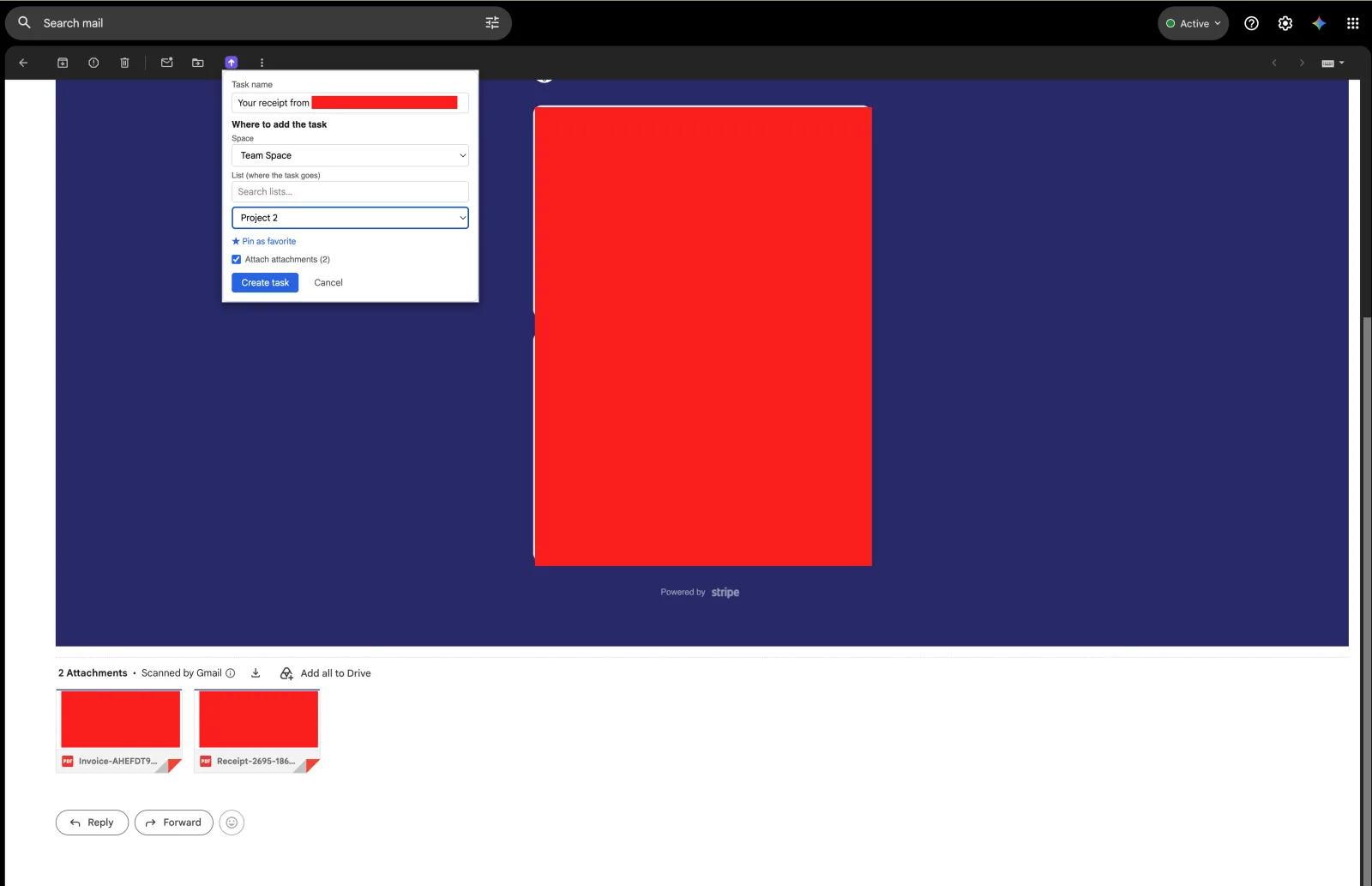Archive this email conversation
This screenshot has height=886, width=1372.
coord(63,63)
